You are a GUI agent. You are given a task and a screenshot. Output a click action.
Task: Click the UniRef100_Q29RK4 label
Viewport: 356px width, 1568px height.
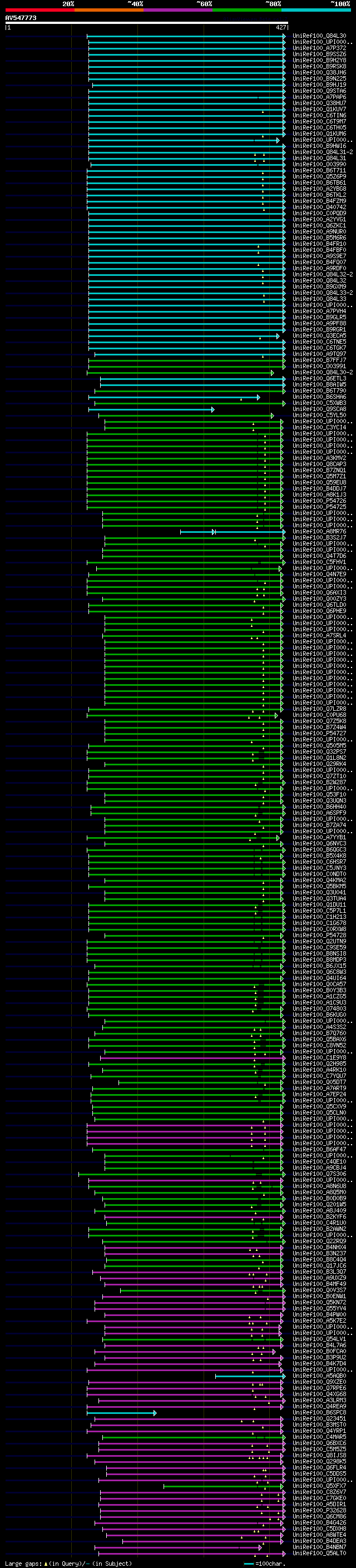(x=319, y=764)
